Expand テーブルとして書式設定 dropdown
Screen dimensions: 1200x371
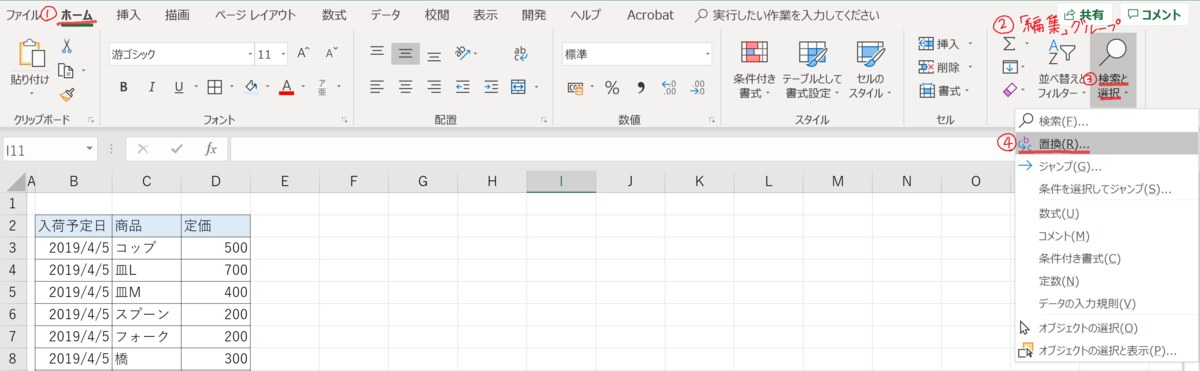pyautogui.click(x=836, y=94)
